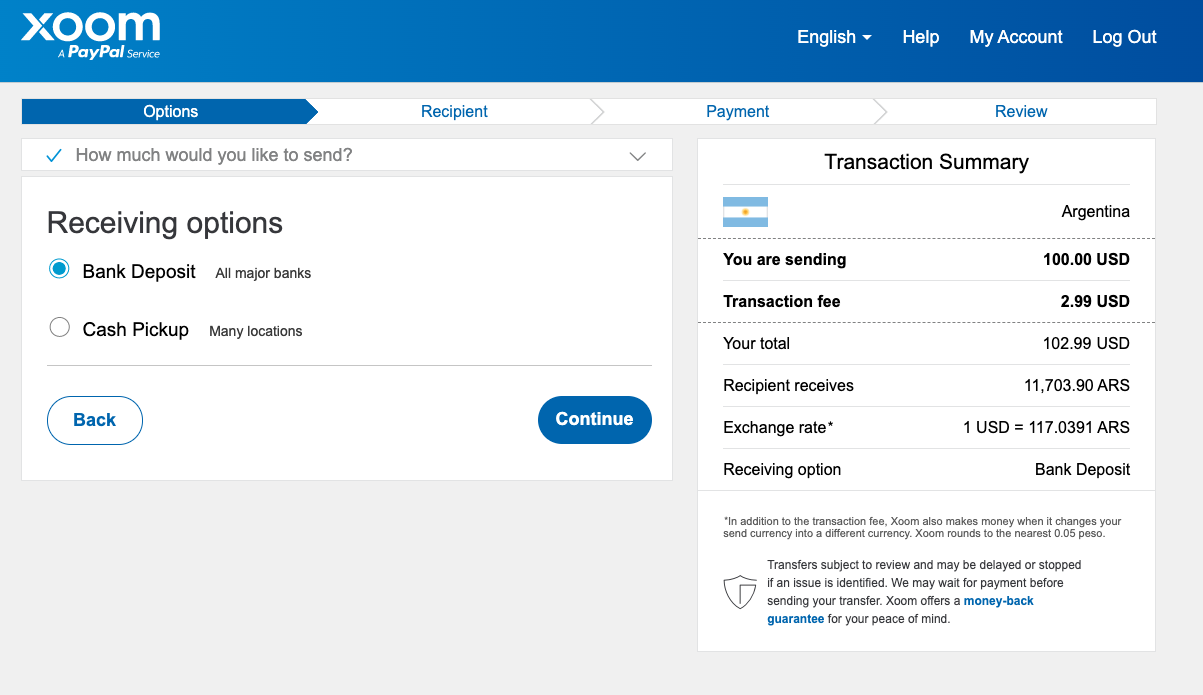Open the English language dropdown
1203x695 pixels.
[834, 37]
